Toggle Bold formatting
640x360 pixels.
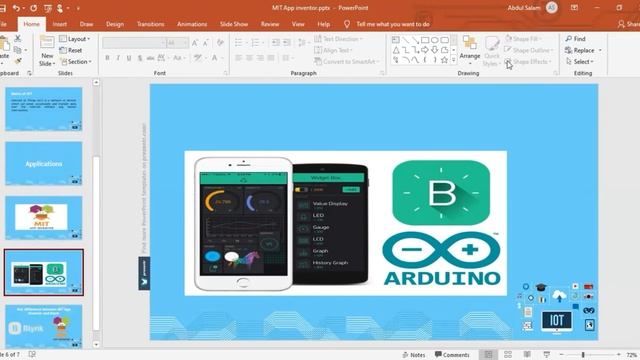[107, 58]
